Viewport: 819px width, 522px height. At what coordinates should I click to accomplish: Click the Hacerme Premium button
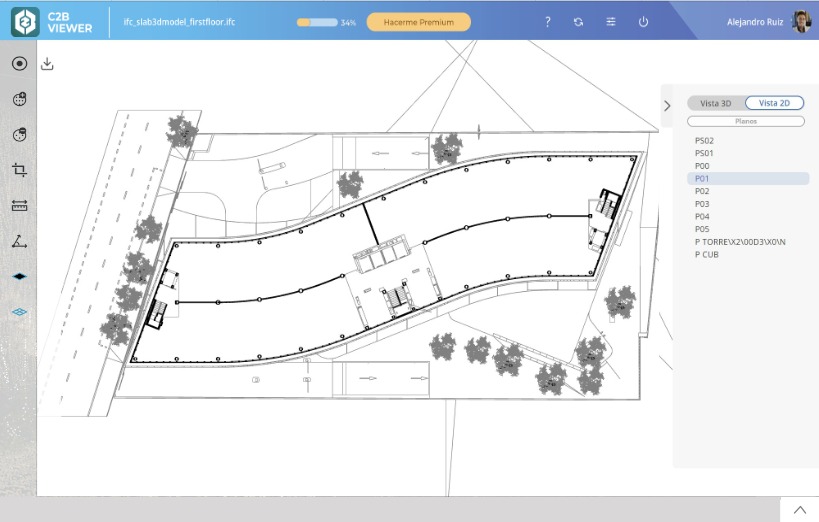point(418,22)
